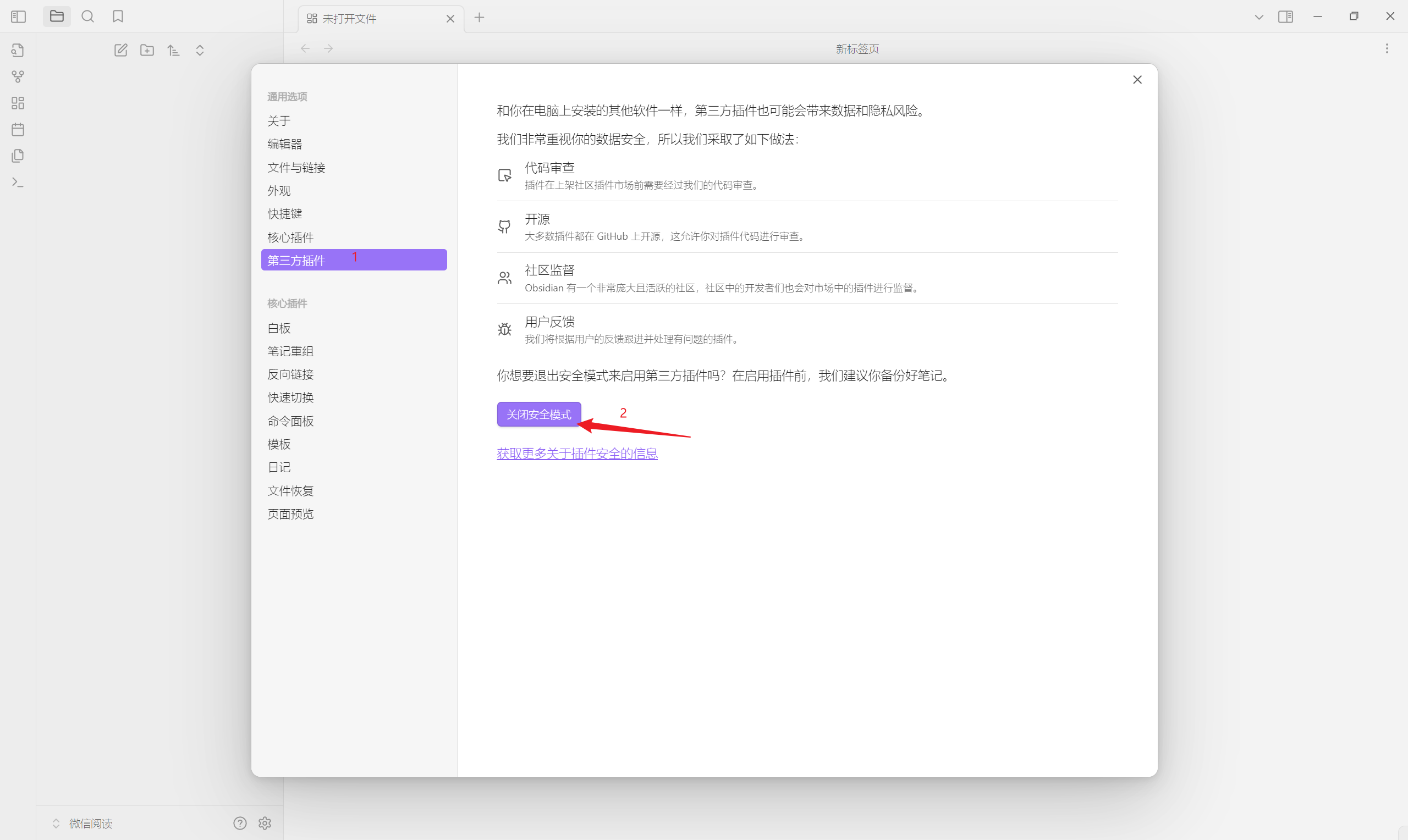
Task: Create a new folder icon
Action: click(147, 51)
